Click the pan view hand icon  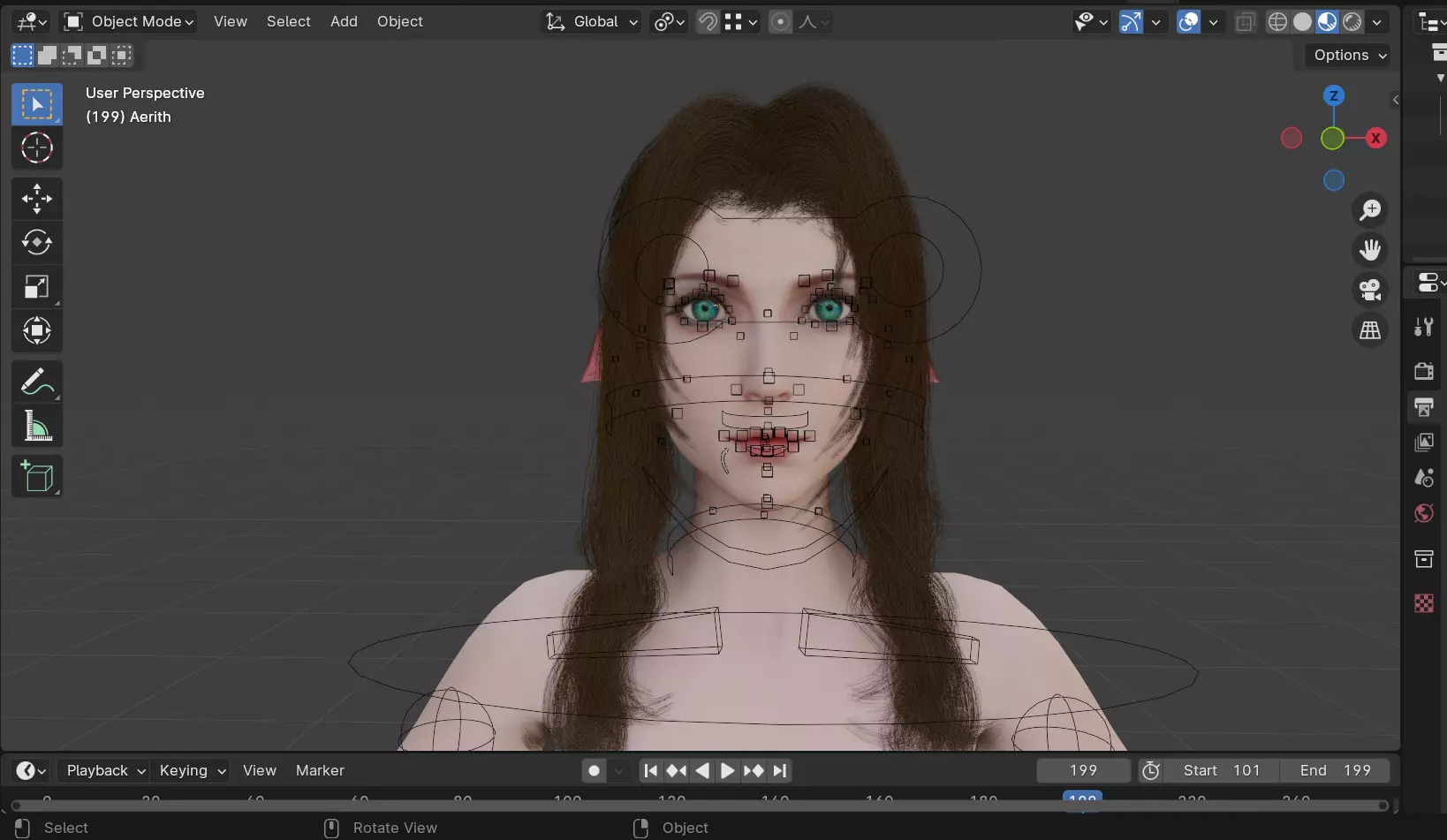point(1370,250)
